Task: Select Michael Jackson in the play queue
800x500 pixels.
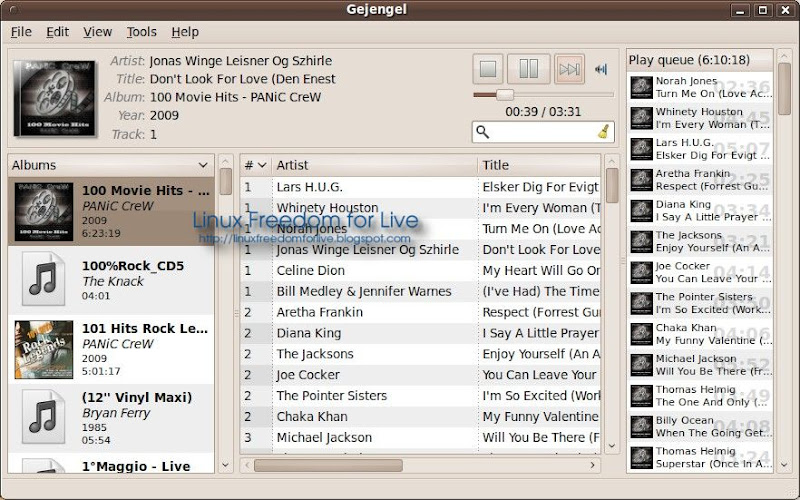Action: click(x=700, y=365)
